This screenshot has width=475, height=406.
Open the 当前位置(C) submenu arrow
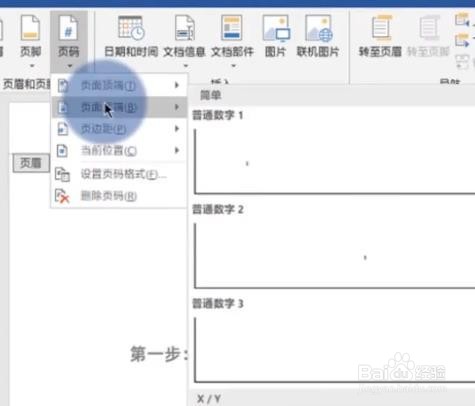click(x=177, y=150)
